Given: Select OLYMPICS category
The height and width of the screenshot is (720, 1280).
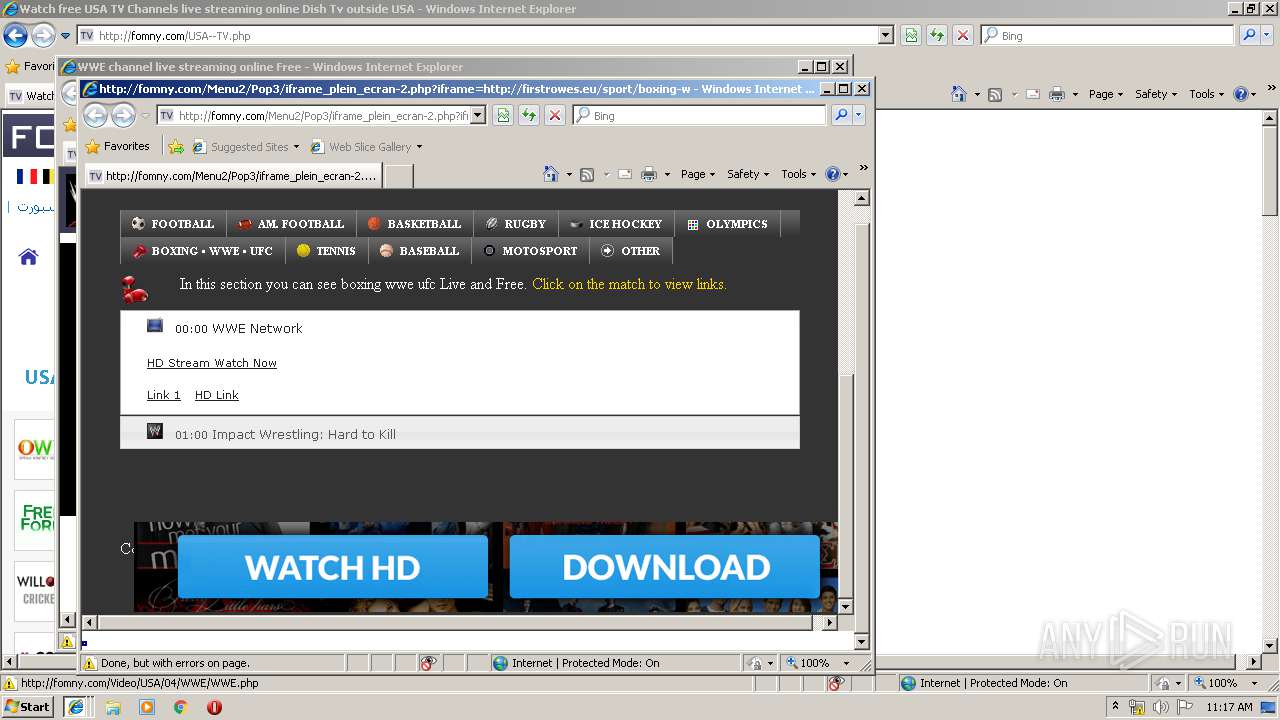Looking at the screenshot, I should tap(727, 224).
